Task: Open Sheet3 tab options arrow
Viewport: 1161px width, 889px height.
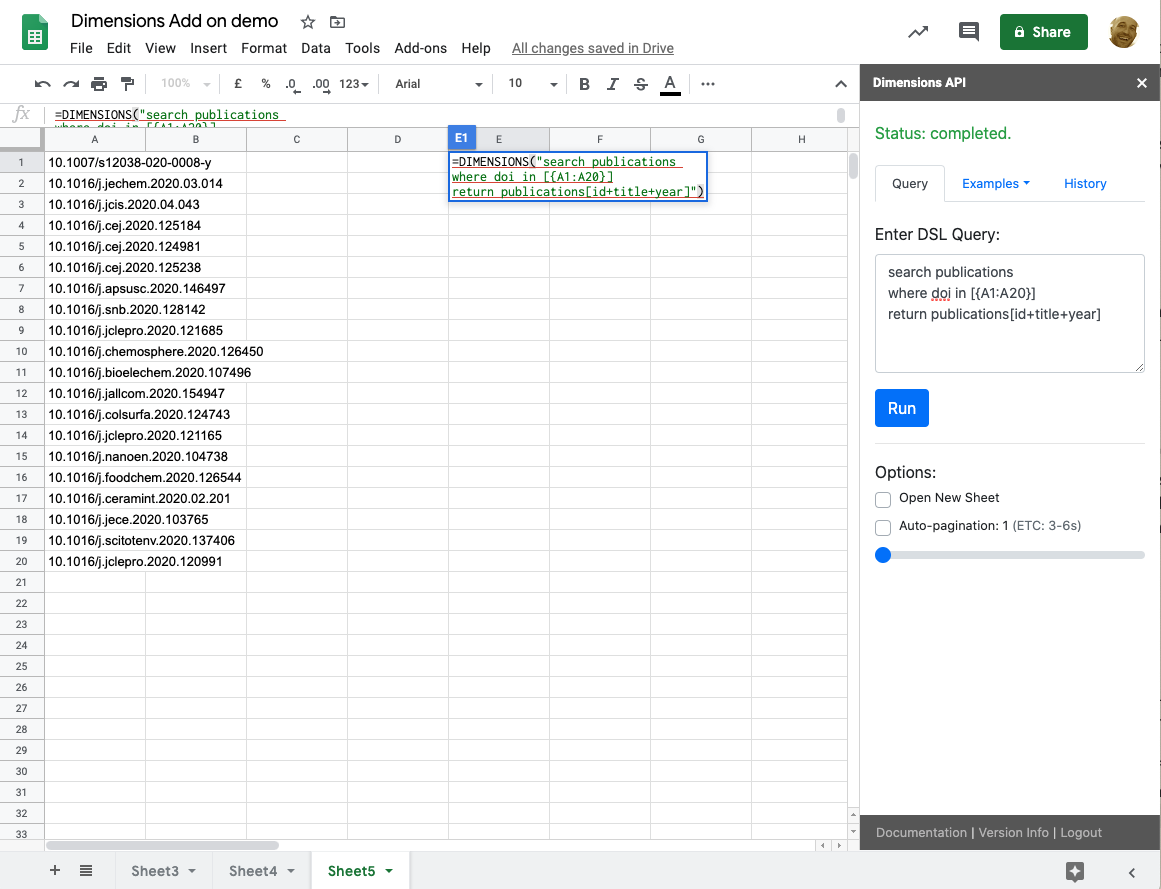Action: click(192, 871)
